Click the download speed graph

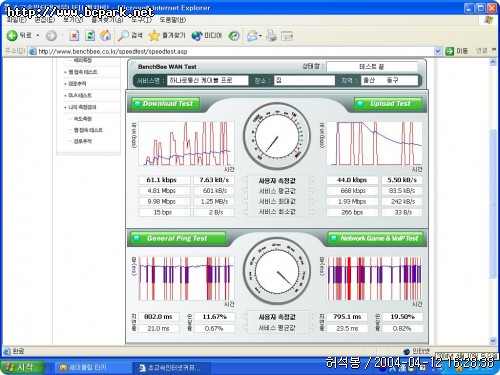tap(186, 143)
